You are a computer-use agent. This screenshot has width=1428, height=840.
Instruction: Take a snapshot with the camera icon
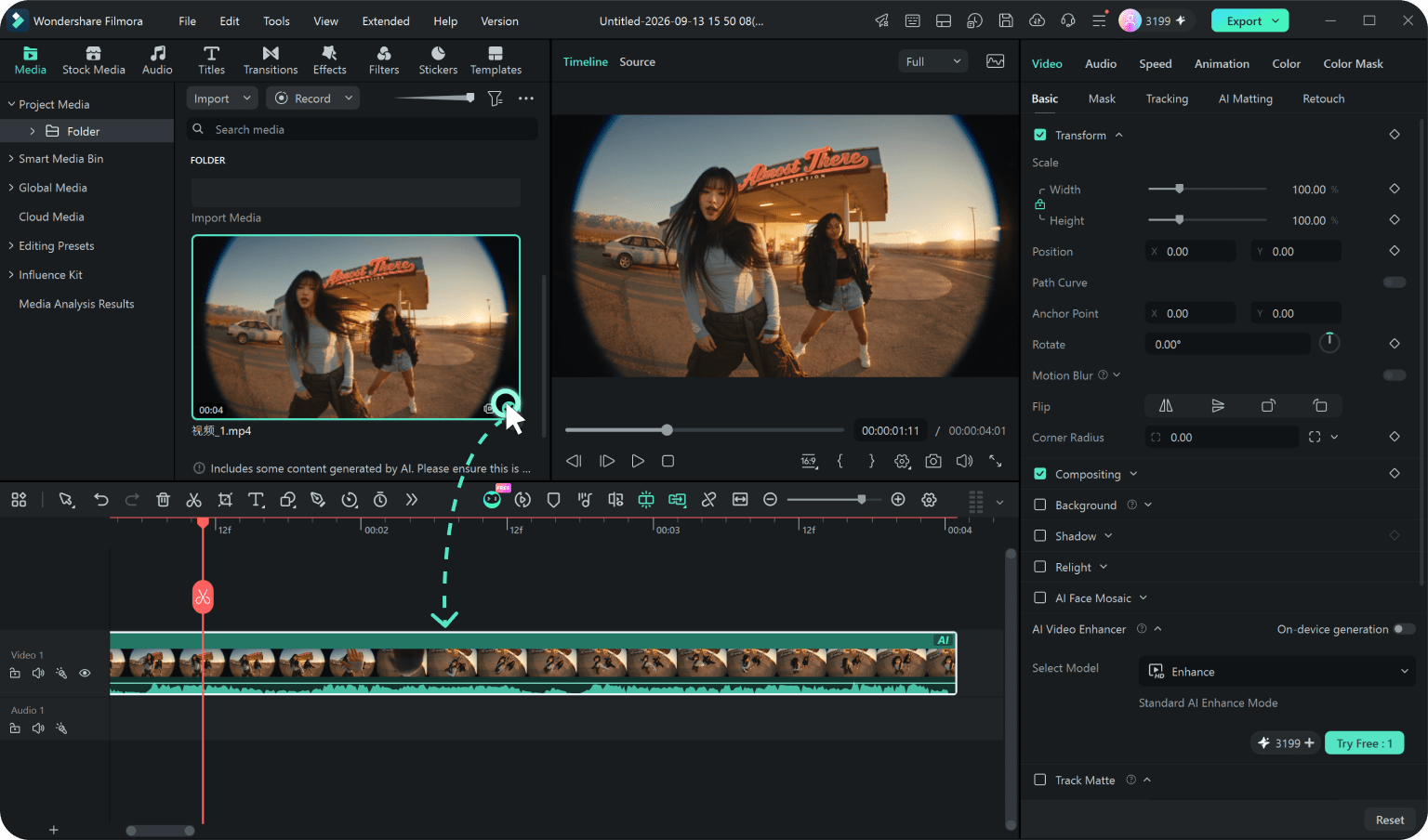point(933,461)
